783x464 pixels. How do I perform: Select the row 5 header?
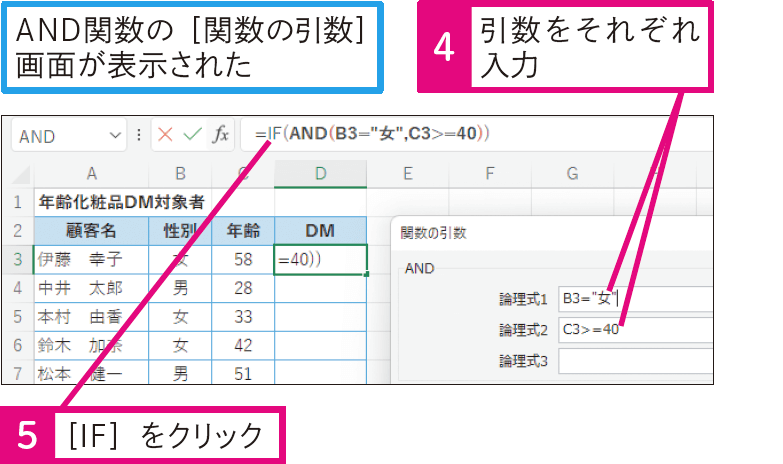[18, 317]
